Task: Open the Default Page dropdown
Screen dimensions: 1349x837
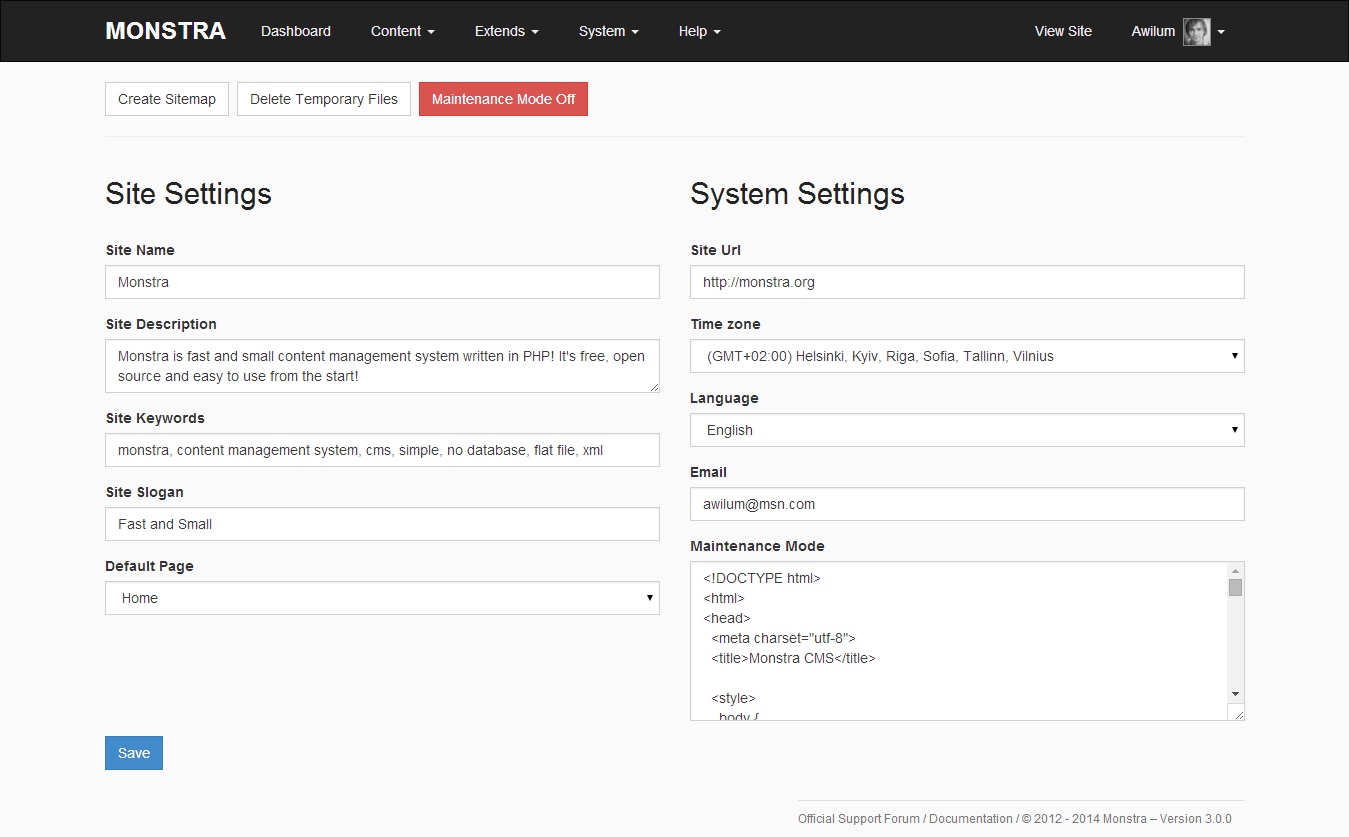Action: [382, 598]
